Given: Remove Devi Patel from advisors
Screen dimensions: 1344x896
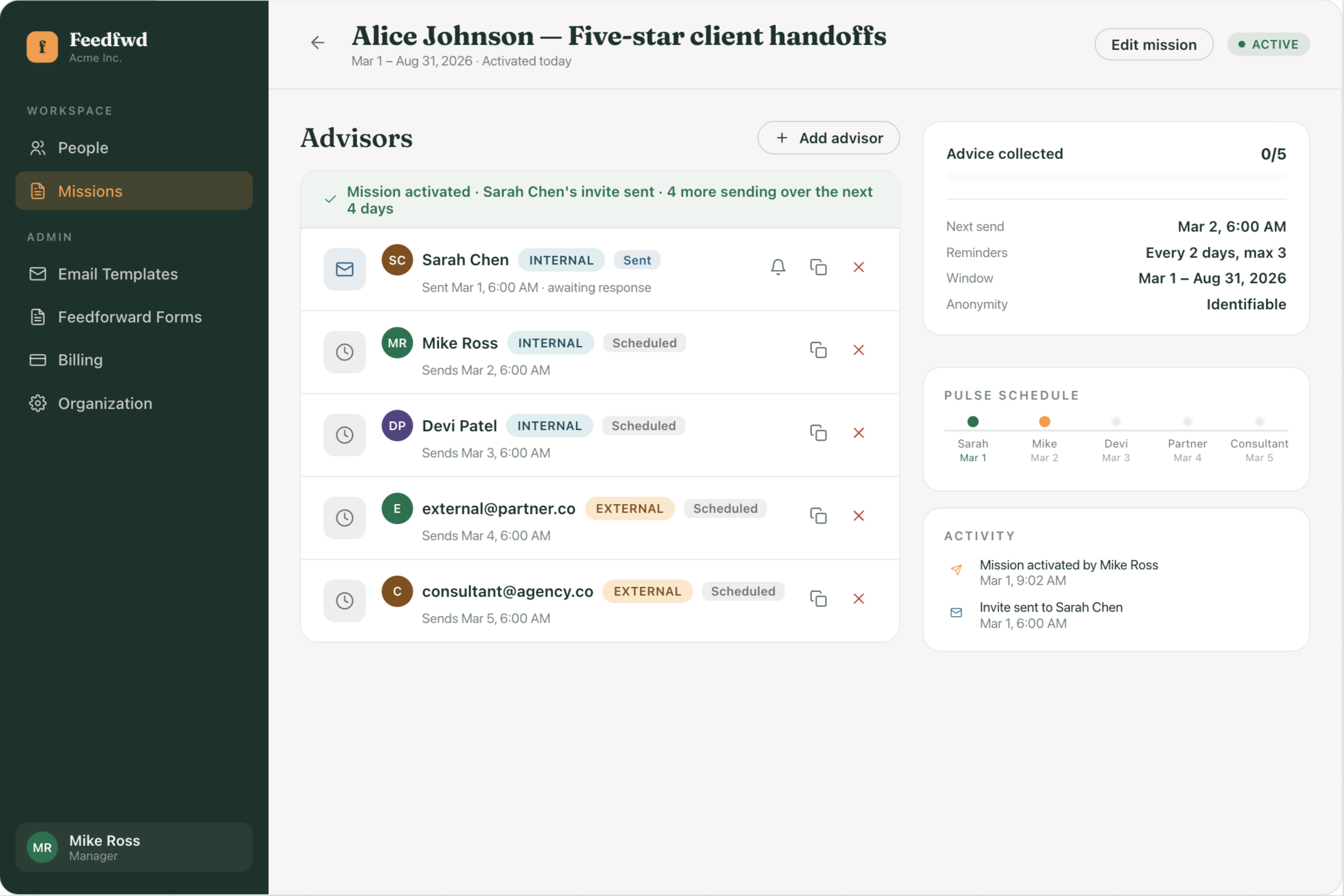Looking at the screenshot, I should pos(859,432).
